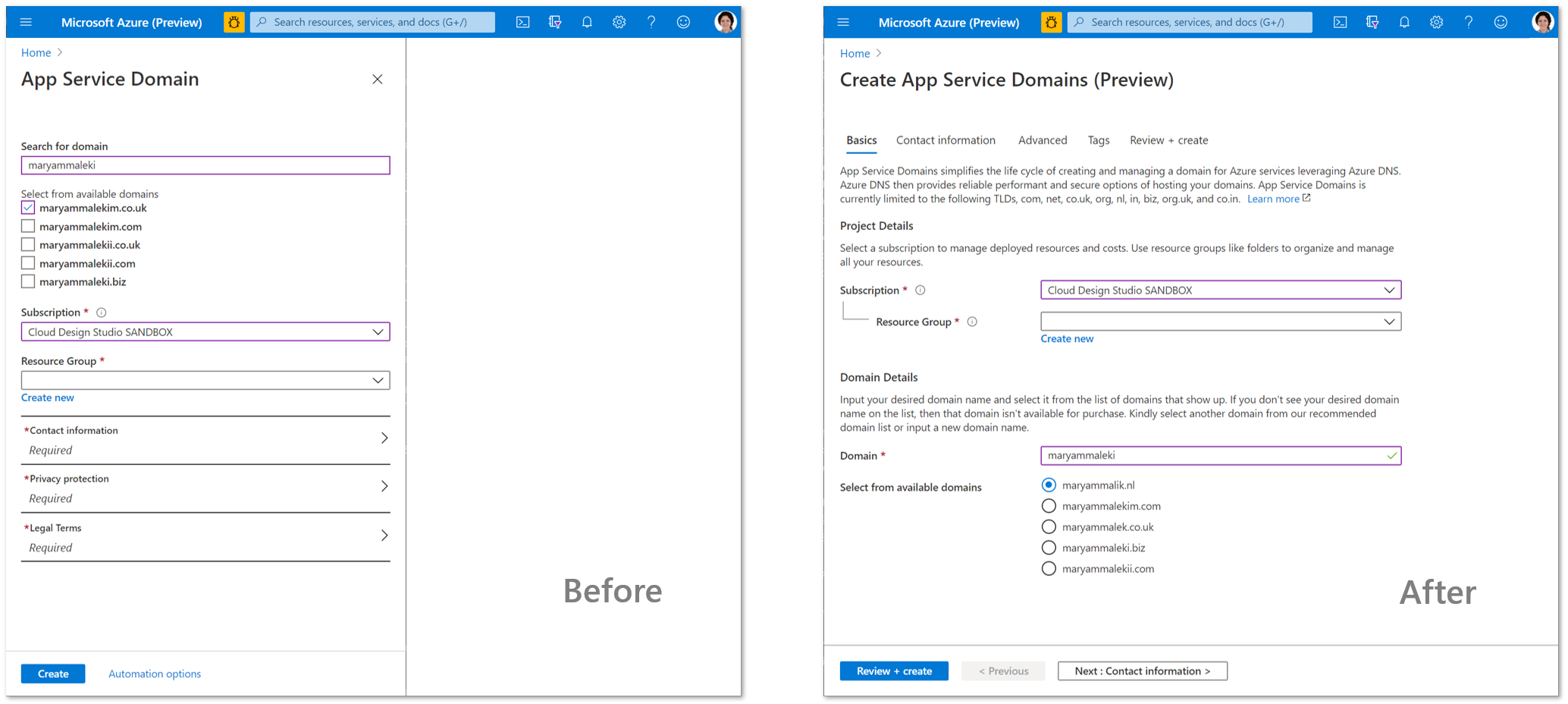Expand Privacy protection section
1568x704 pixels.
pyautogui.click(x=205, y=489)
